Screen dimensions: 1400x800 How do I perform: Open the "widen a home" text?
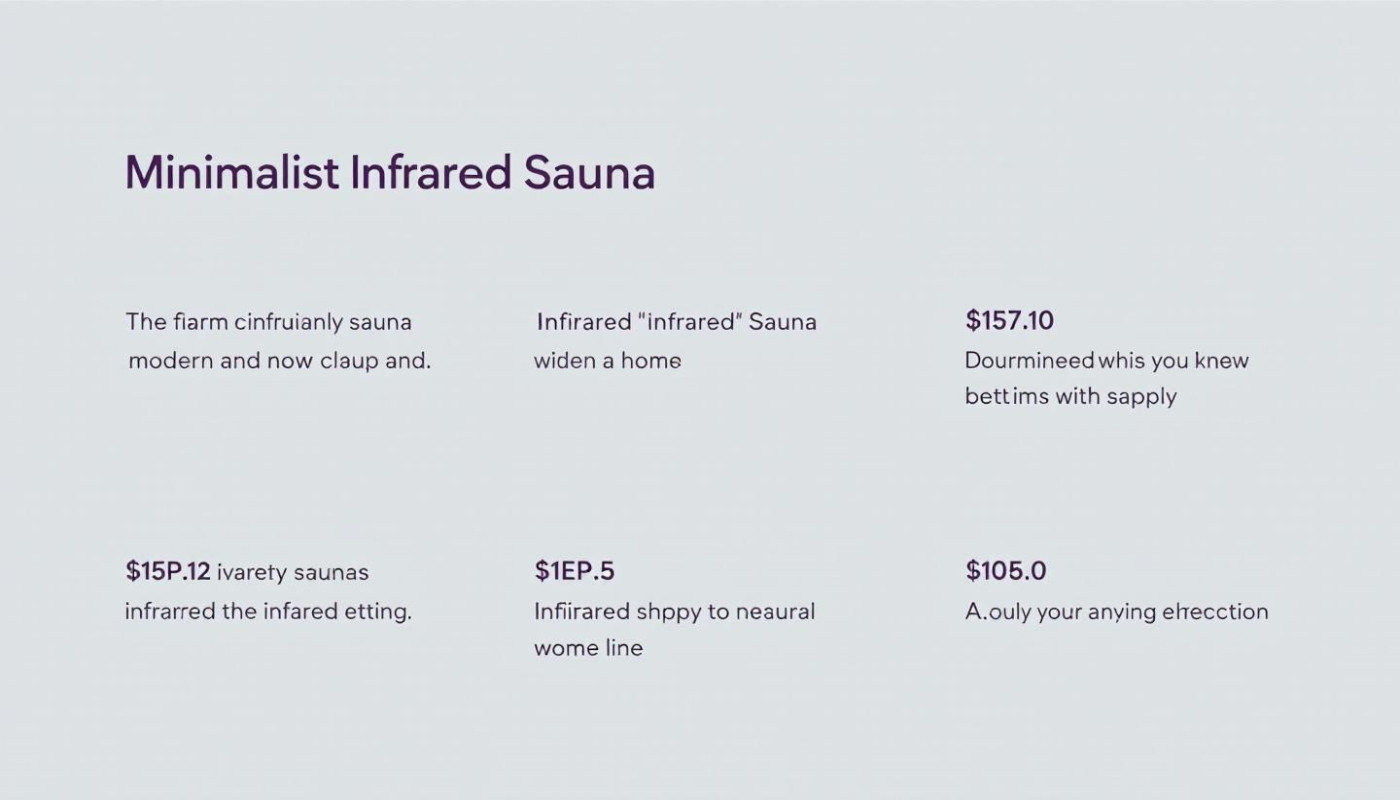(607, 360)
